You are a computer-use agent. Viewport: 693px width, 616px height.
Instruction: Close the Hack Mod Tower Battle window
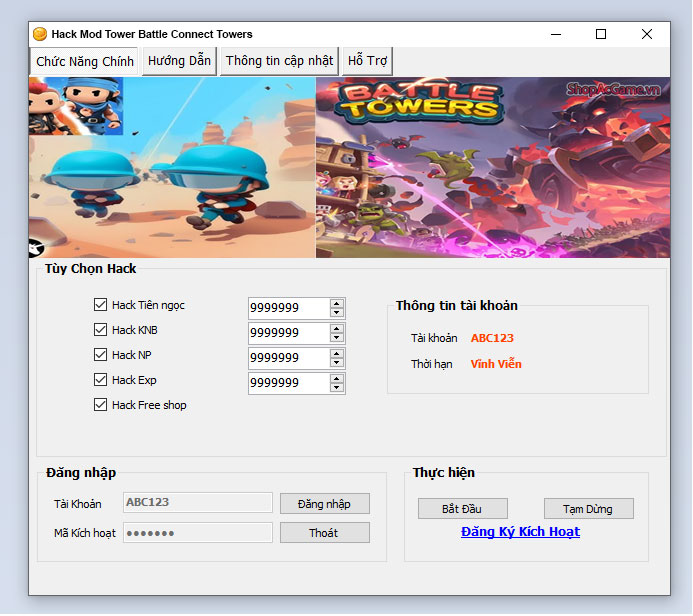click(647, 34)
